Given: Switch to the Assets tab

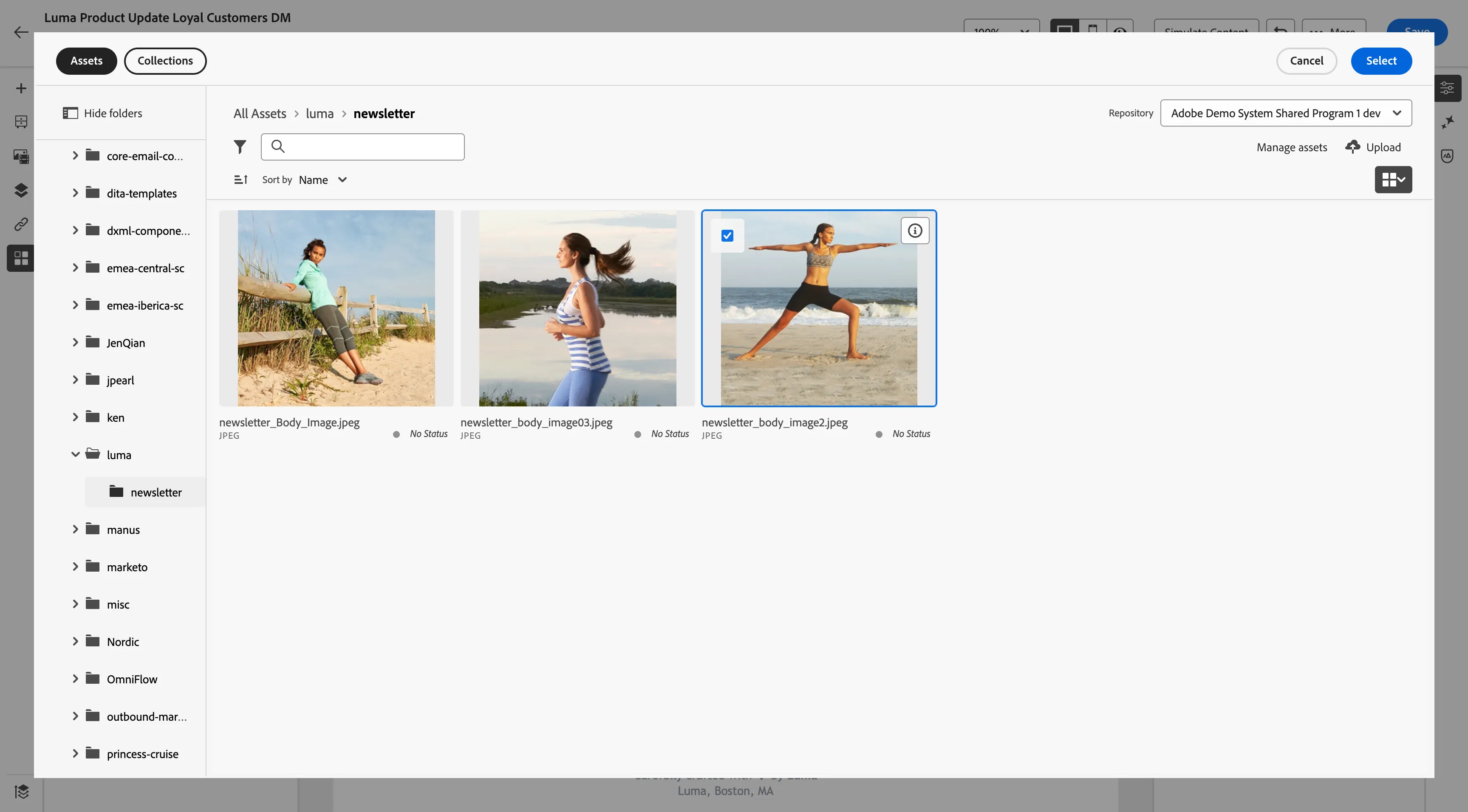Looking at the screenshot, I should point(87,61).
